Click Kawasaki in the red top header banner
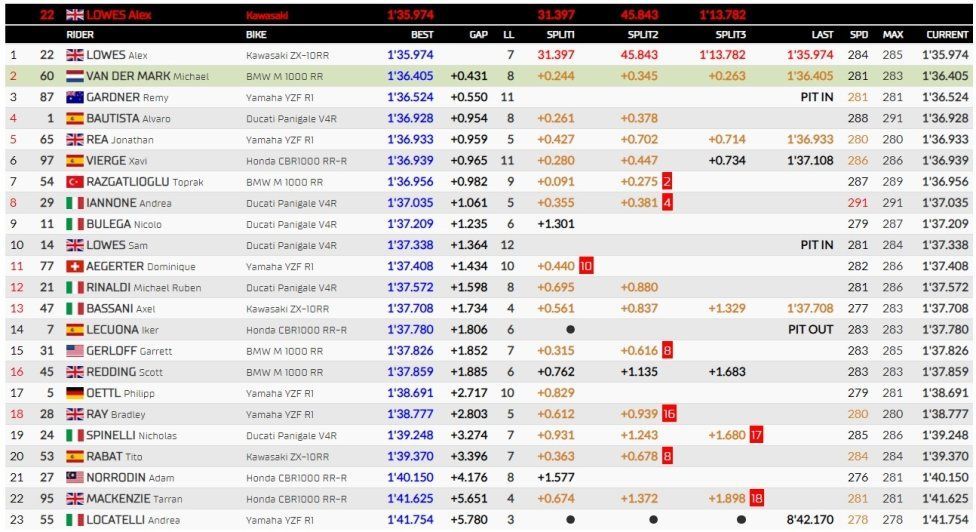Image resolution: width=976 pixels, height=532 pixels. (266, 16)
